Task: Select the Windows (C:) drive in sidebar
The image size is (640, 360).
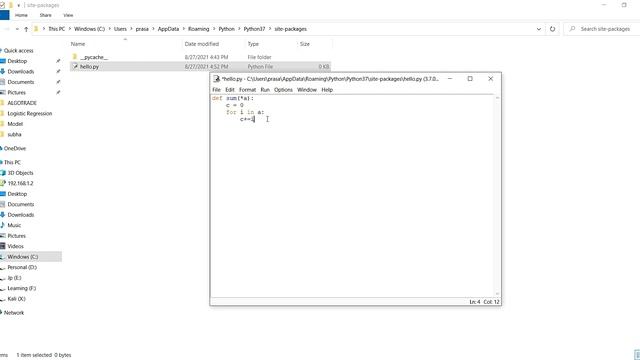Action: [22, 257]
